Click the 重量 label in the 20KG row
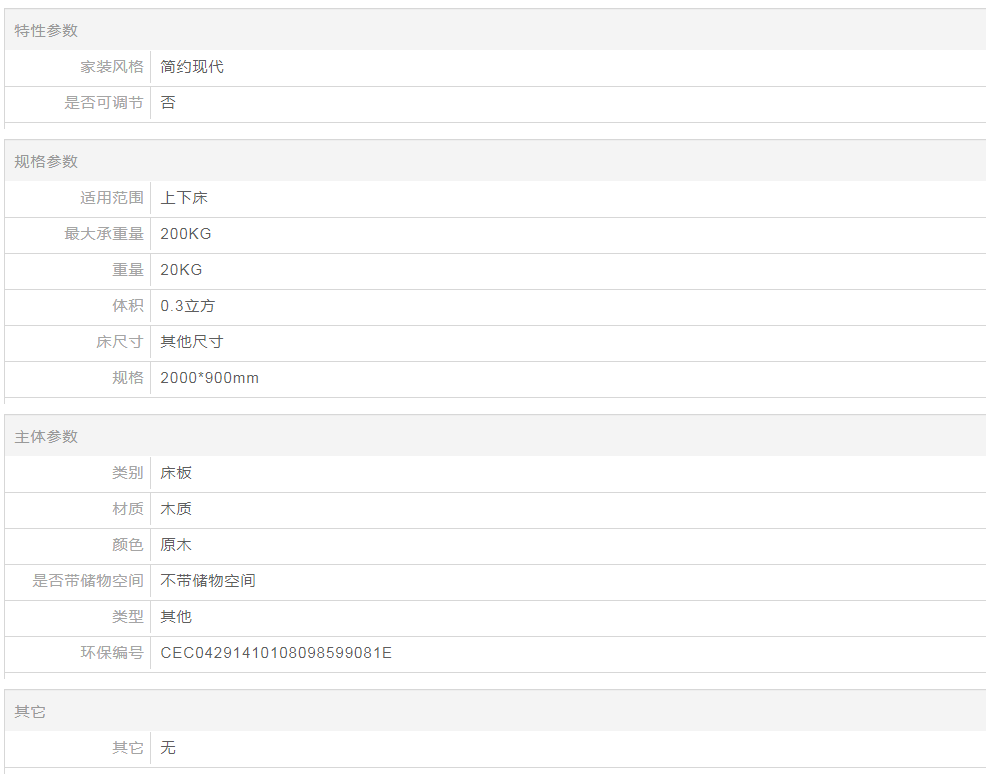 tap(128, 270)
